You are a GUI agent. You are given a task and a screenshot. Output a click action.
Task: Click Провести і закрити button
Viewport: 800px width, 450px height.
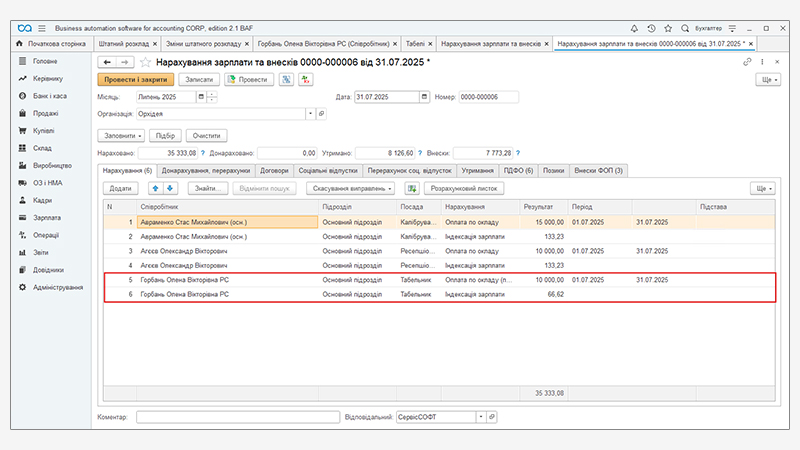(x=135, y=79)
